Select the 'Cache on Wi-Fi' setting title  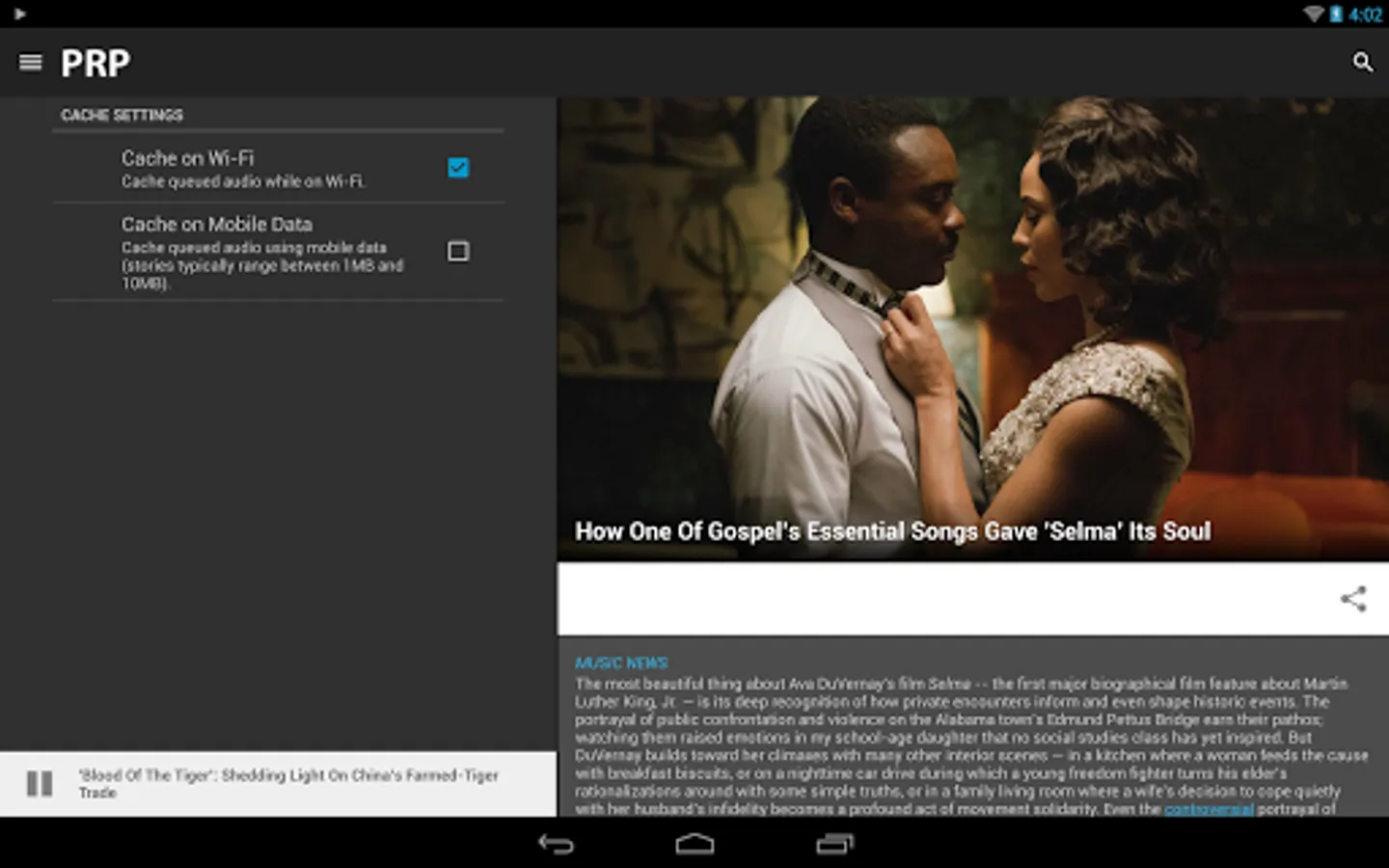[187, 158]
